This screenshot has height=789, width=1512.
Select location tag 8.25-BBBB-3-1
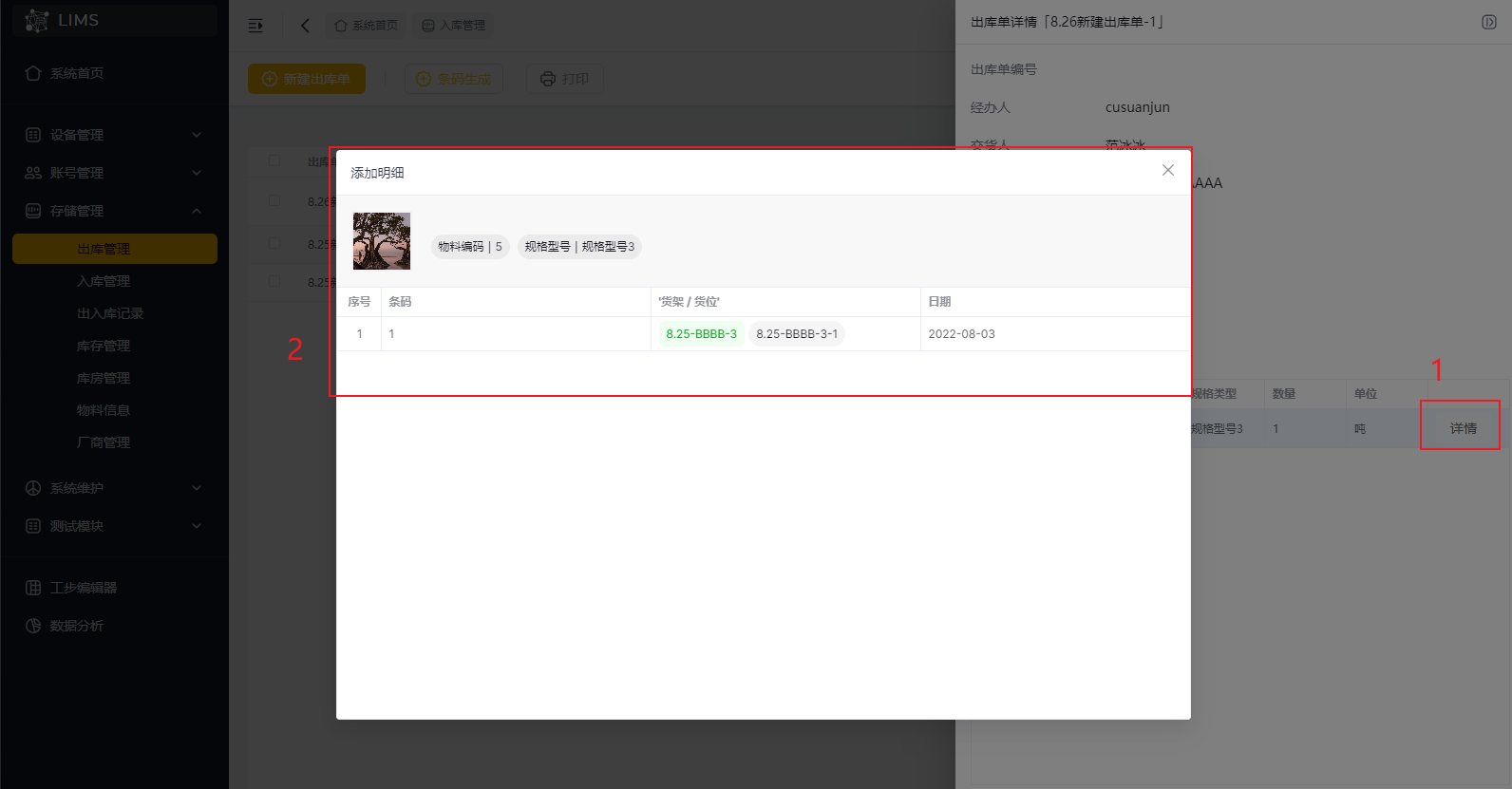797,334
